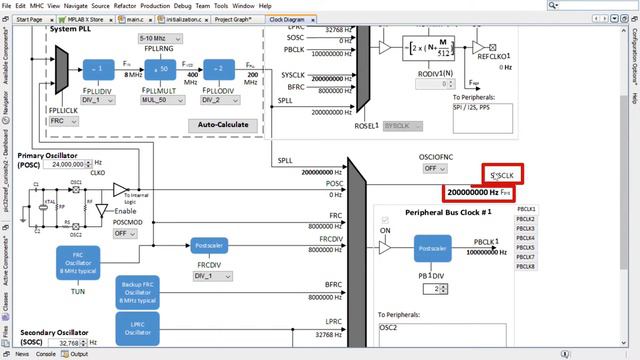Close the Start Page tab
Viewport: 640px width, 360px height.
(x=52, y=20)
